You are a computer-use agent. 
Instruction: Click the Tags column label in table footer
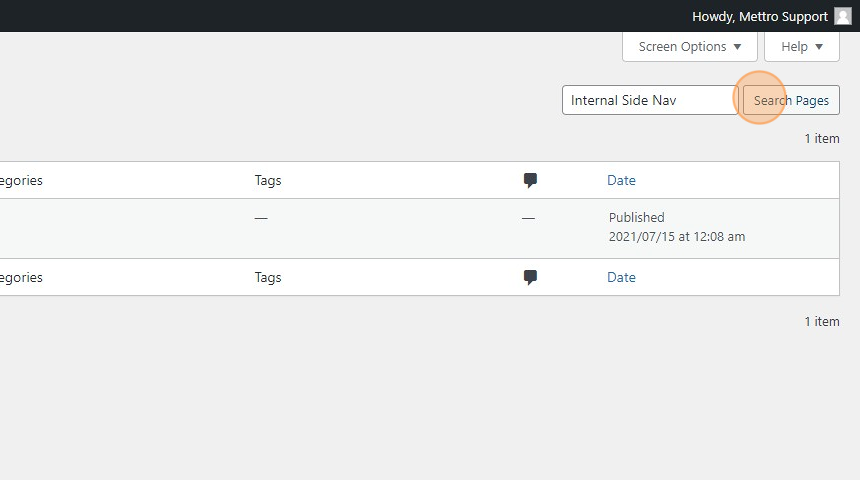[x=268, y=277]
